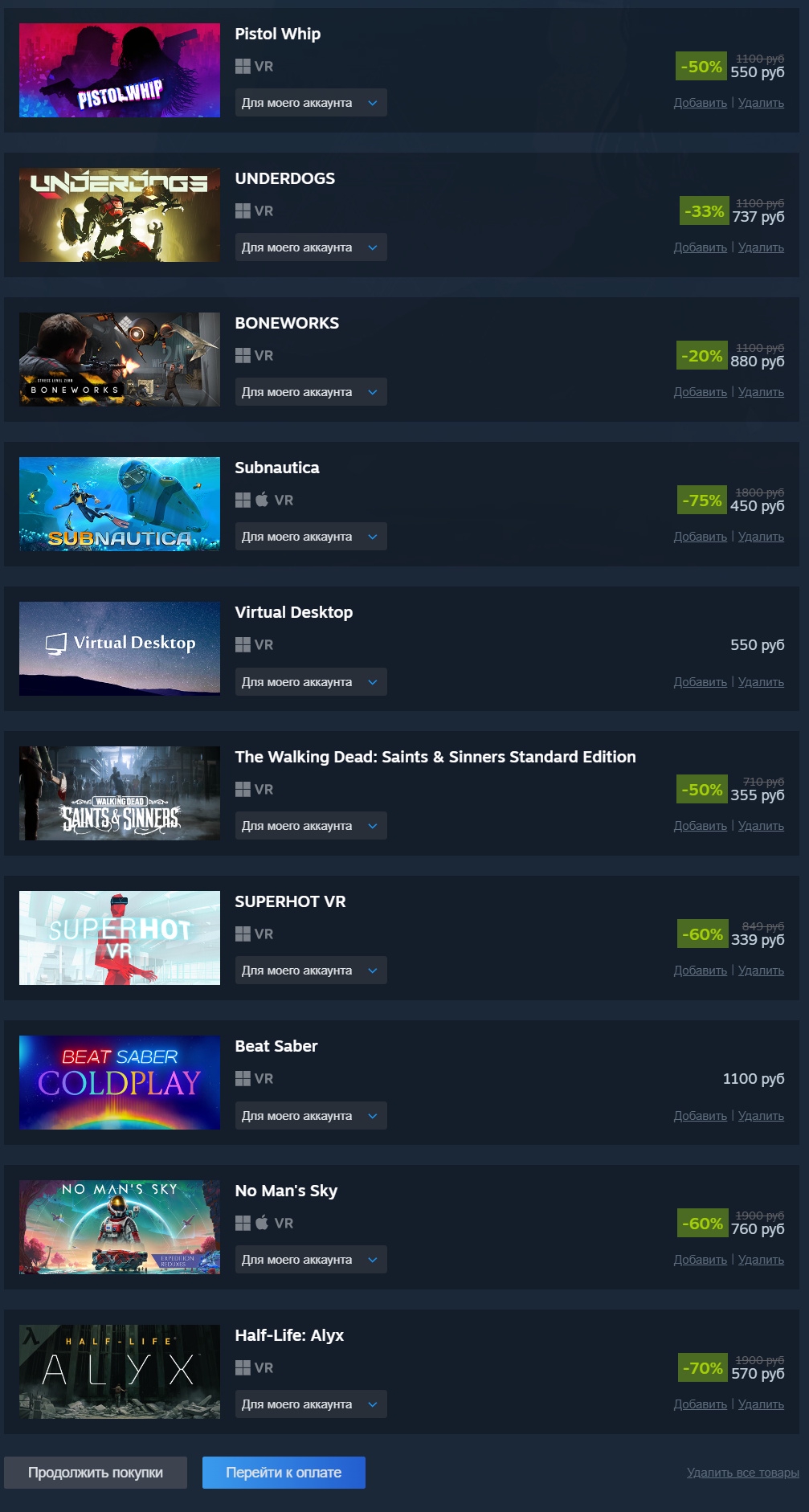Open the account dropdown for Pistol Whip
Image resolution: width=809 pixels, height=1512 pixels.
pos(311,103)
